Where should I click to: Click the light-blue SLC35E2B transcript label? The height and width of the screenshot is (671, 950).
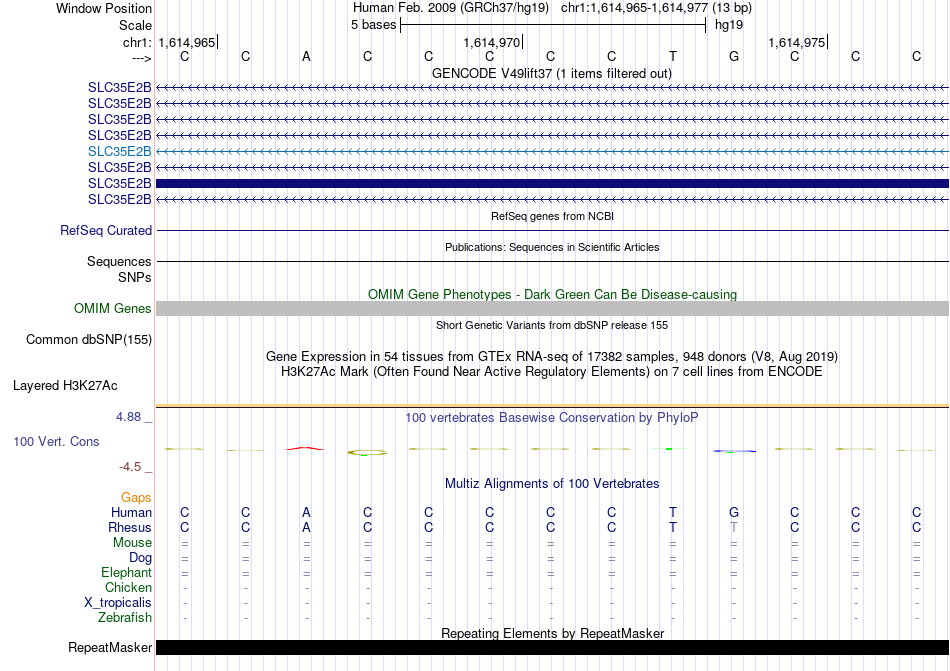tap(119, 151)
